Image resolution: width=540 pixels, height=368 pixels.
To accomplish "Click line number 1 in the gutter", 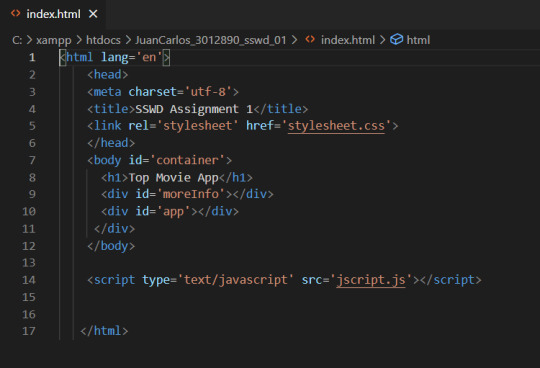I will tap(32, 57).
